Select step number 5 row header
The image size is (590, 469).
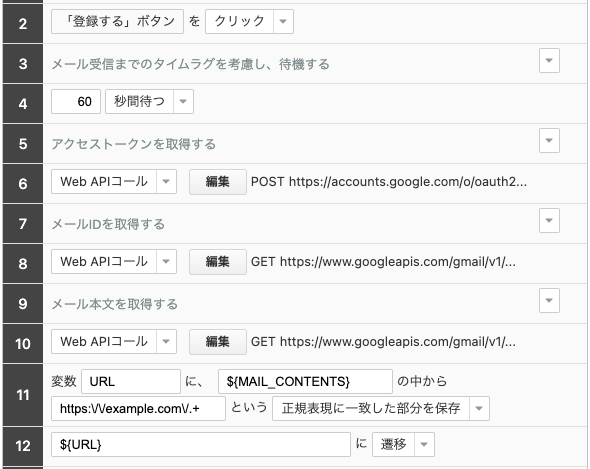[x=23, y=144]
